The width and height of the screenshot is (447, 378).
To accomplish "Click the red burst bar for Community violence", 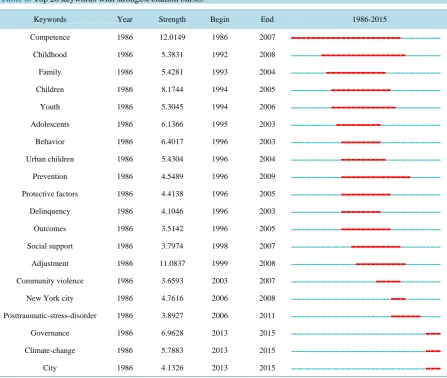I will [x=388, y=282].
